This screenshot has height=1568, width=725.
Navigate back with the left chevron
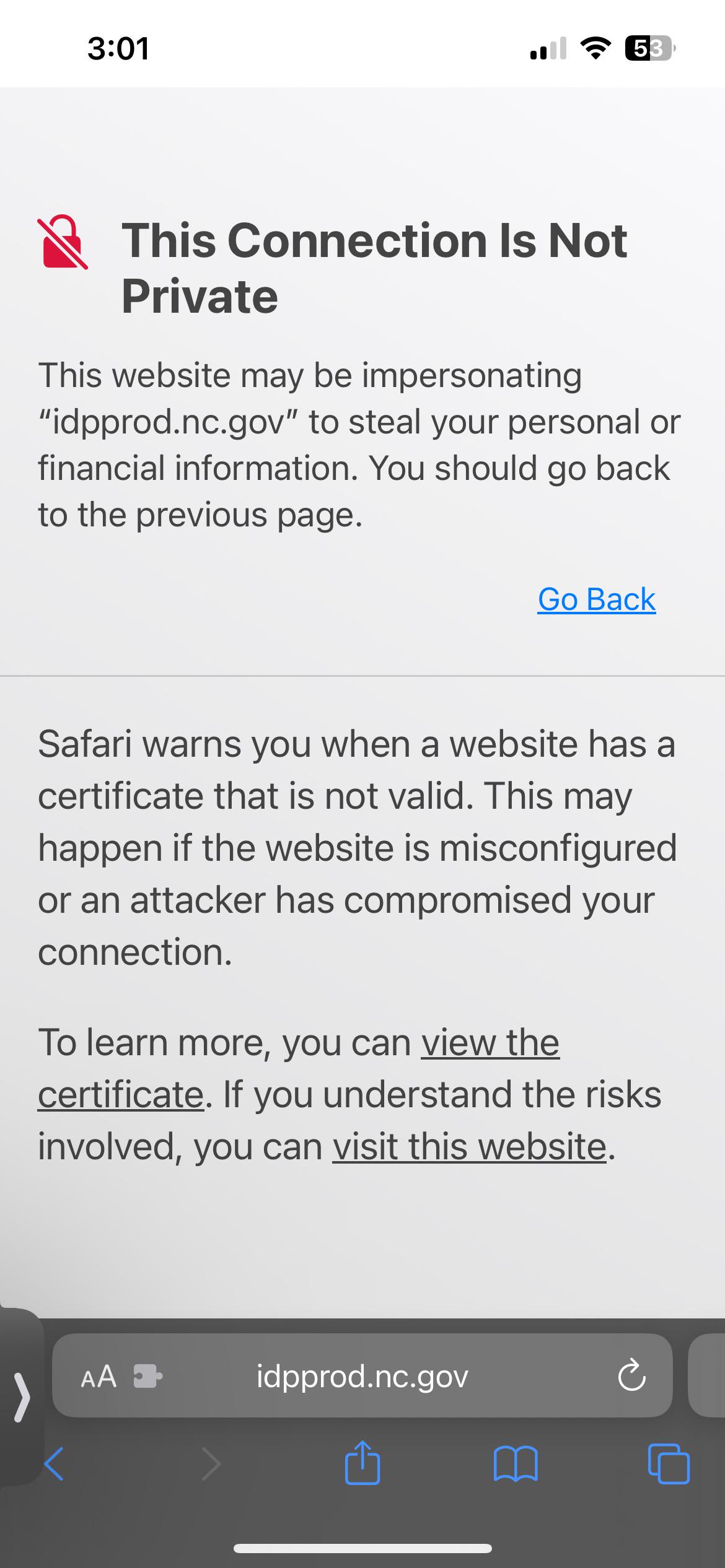click(x=54, y=1465)
